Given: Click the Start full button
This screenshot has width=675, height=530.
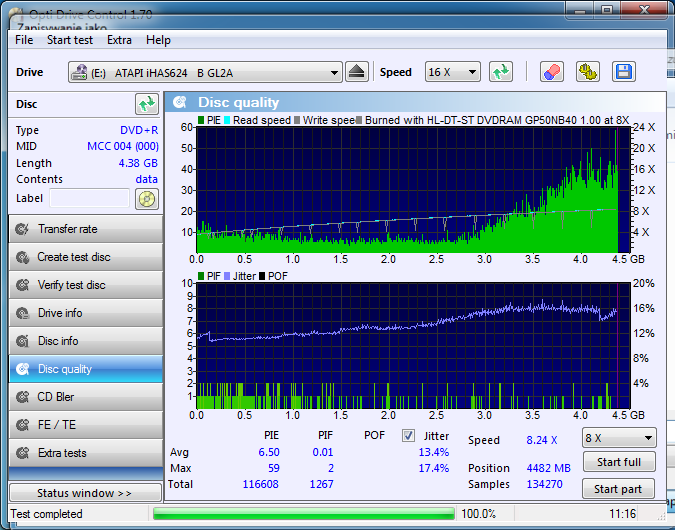Looking at the screenshot, I should tap(619, 462).
